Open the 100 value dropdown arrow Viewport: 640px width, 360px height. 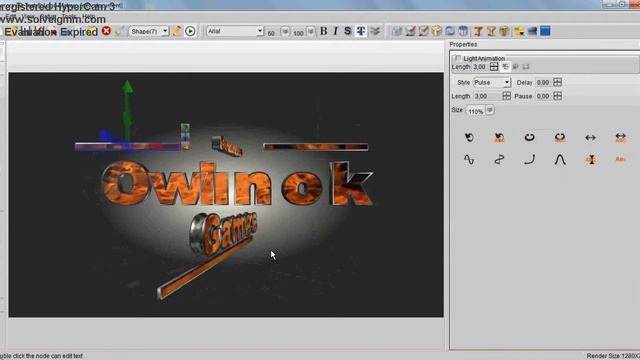click(311, 31)
